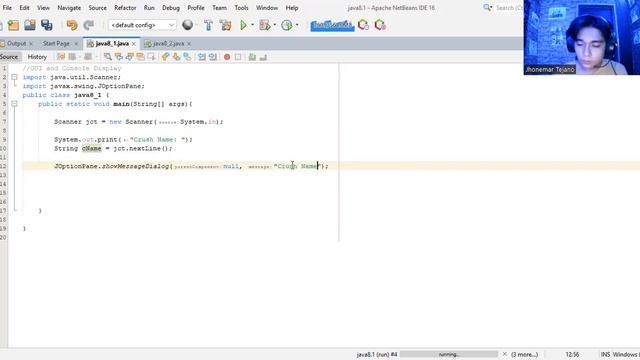
Task: Click the Profile Project toolbar icon
Action: (x=287, y=25)
